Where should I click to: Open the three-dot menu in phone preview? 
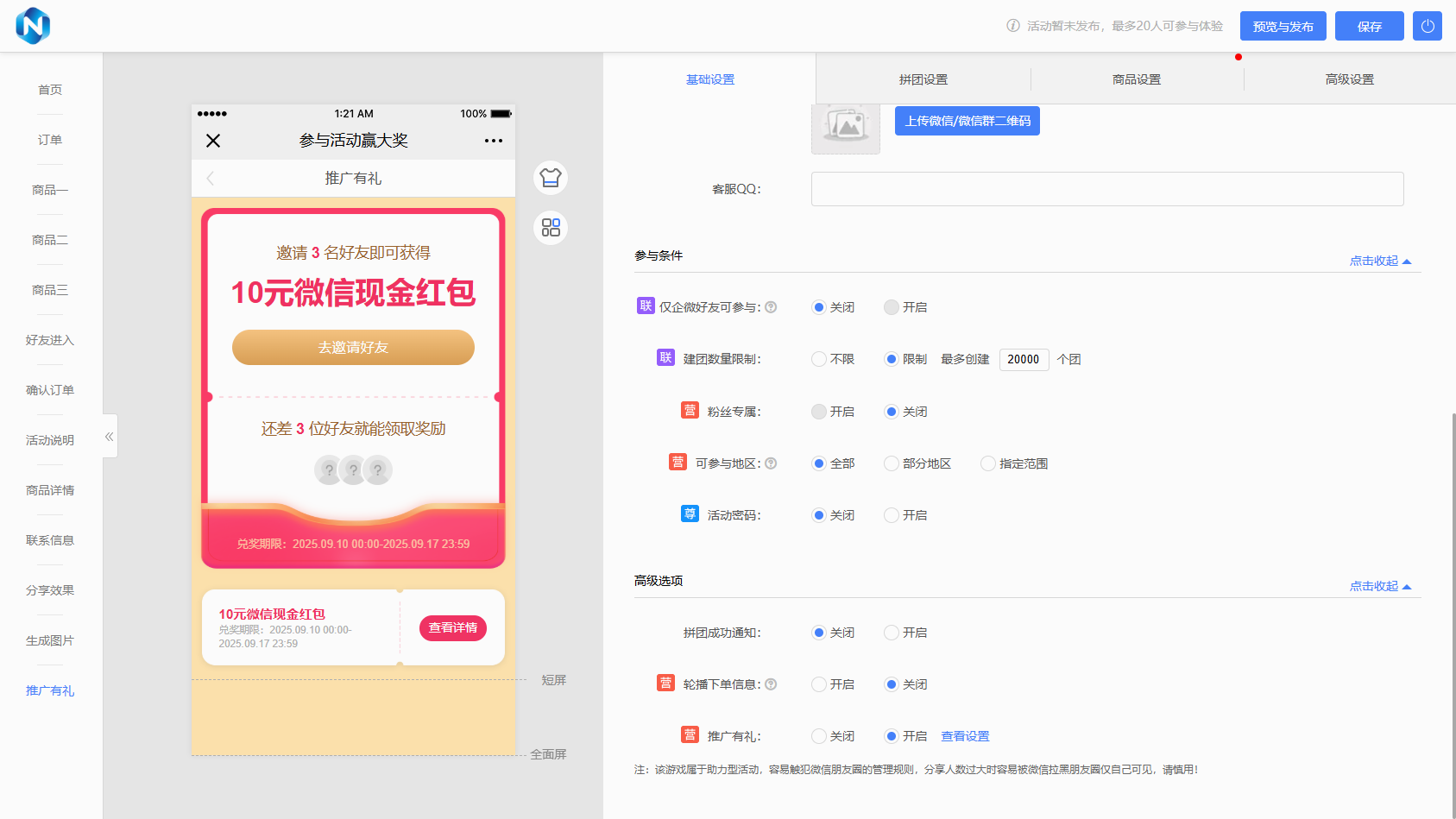tap(493, 141)
